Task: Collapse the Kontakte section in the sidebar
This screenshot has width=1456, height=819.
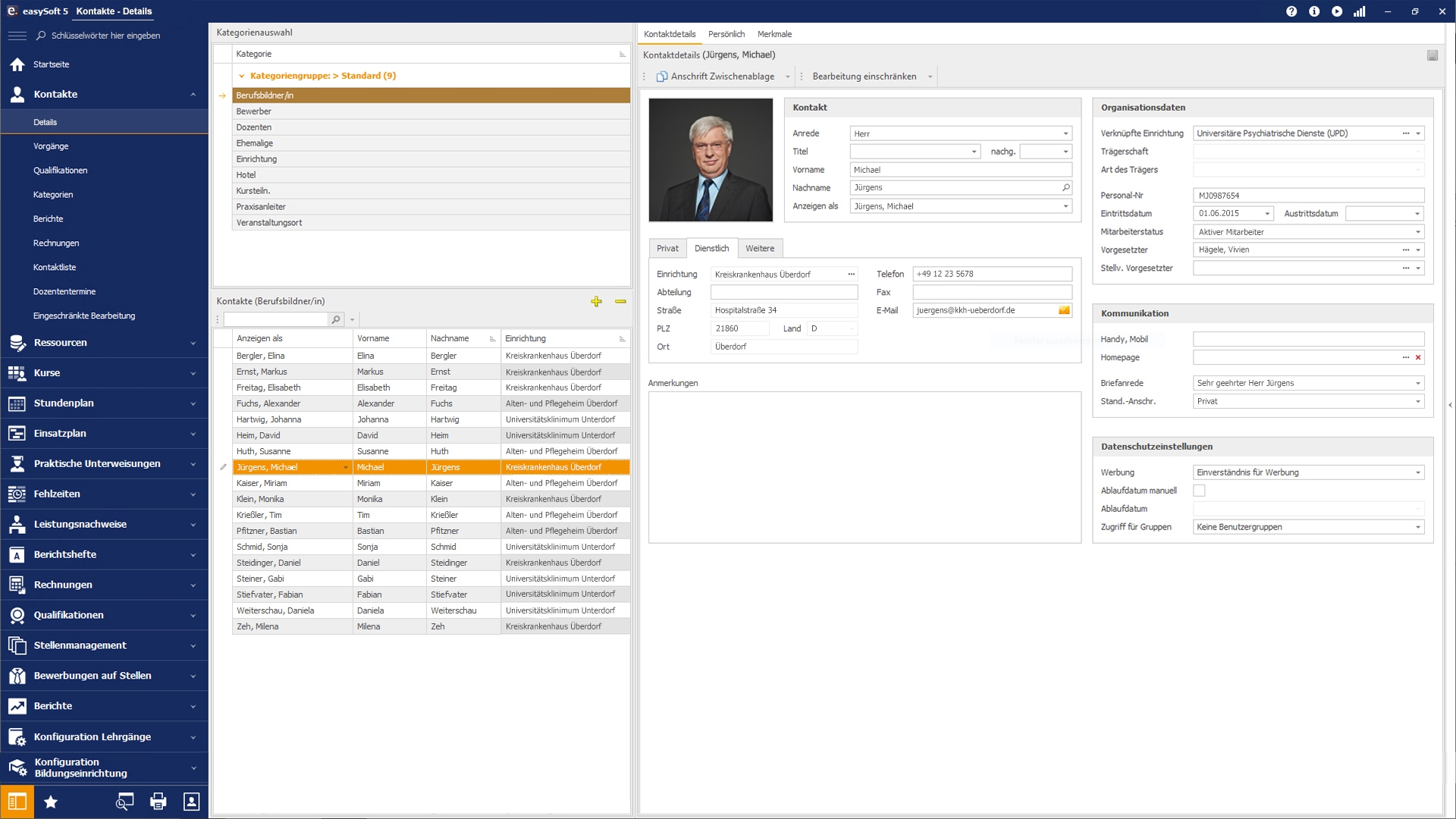Action: pos(193,95)
